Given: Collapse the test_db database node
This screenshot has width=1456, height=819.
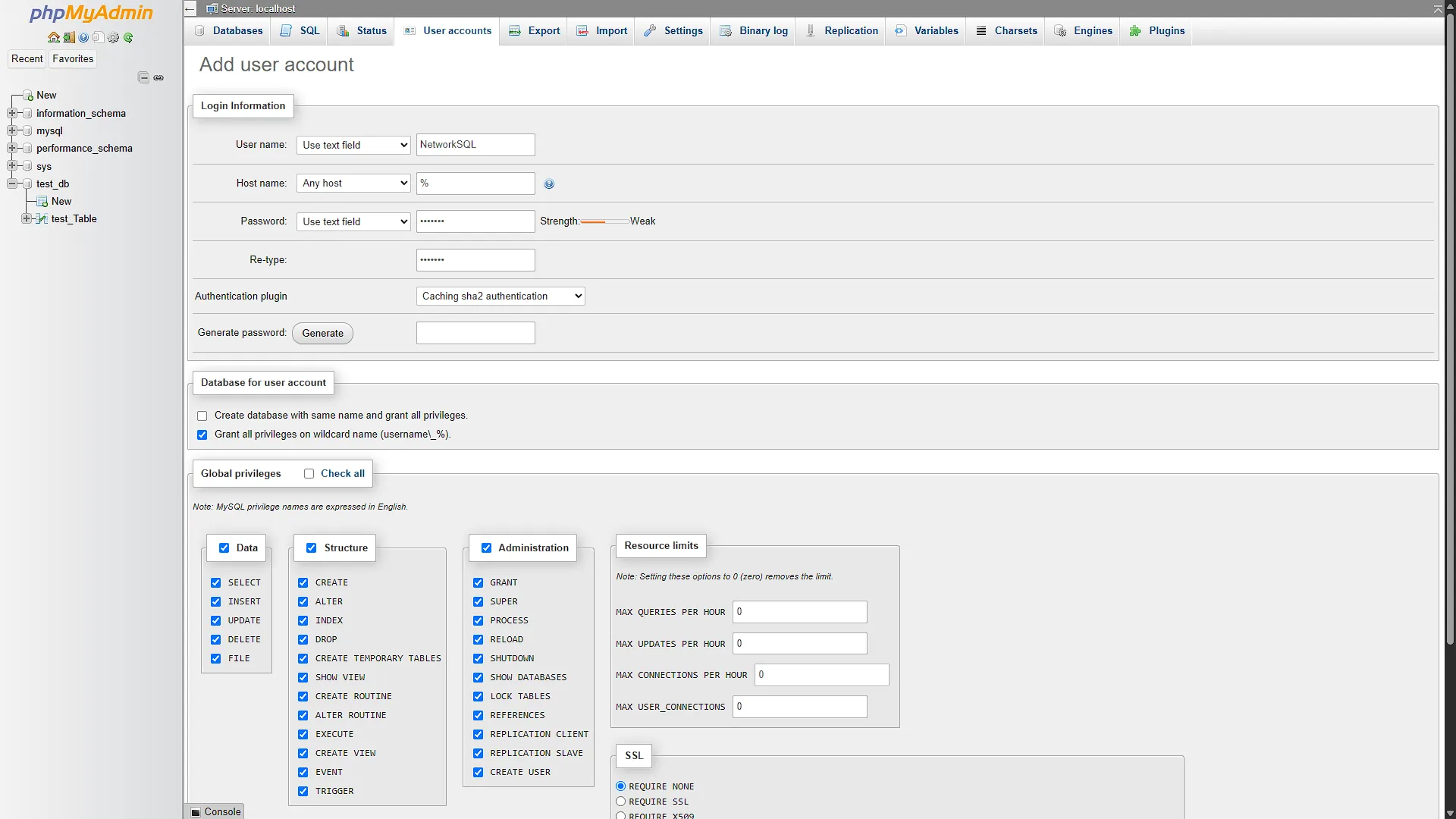Looking at the screenshot, I should click(12, 184).
